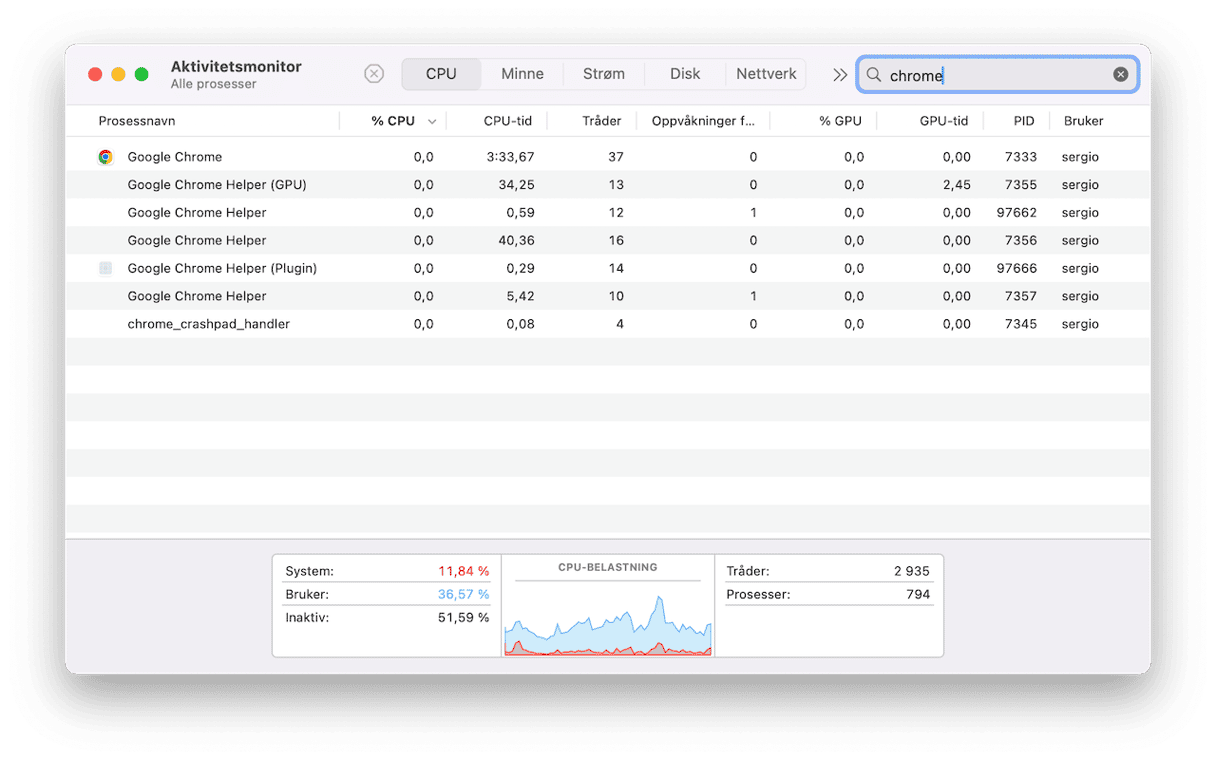This screenshot has width=1216, height=760.
Task: Clear the search field text
Action: coord(1121,75)
